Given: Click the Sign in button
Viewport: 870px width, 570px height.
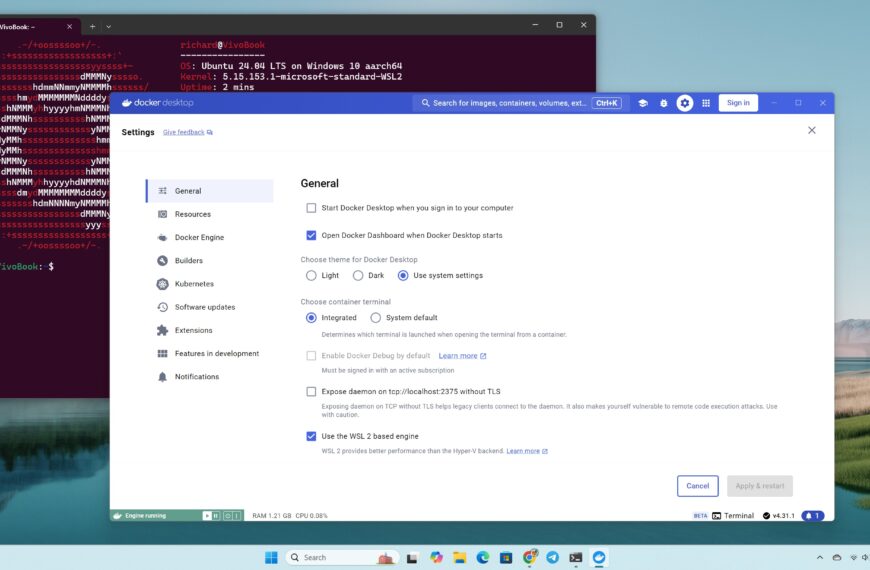Looking at the screenshot, I should (x=738, y=103).
